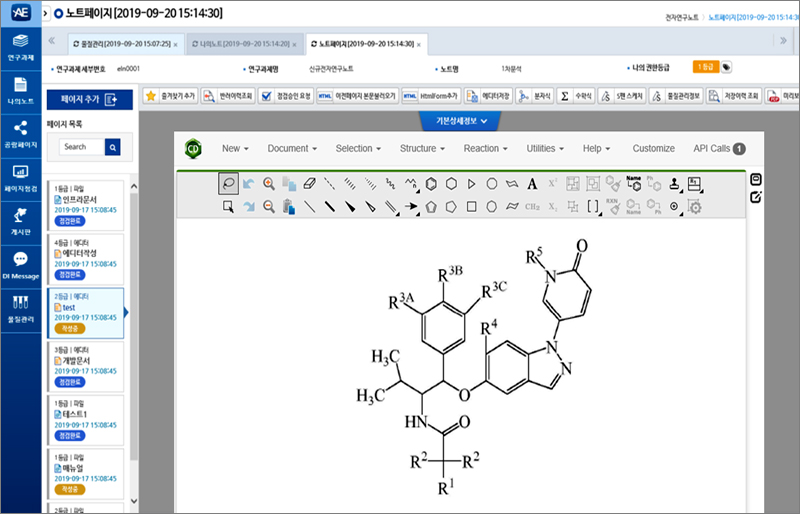Choose the text label 'A' tool
This screenshot has width=800, height=514.
tap(532, 183)
